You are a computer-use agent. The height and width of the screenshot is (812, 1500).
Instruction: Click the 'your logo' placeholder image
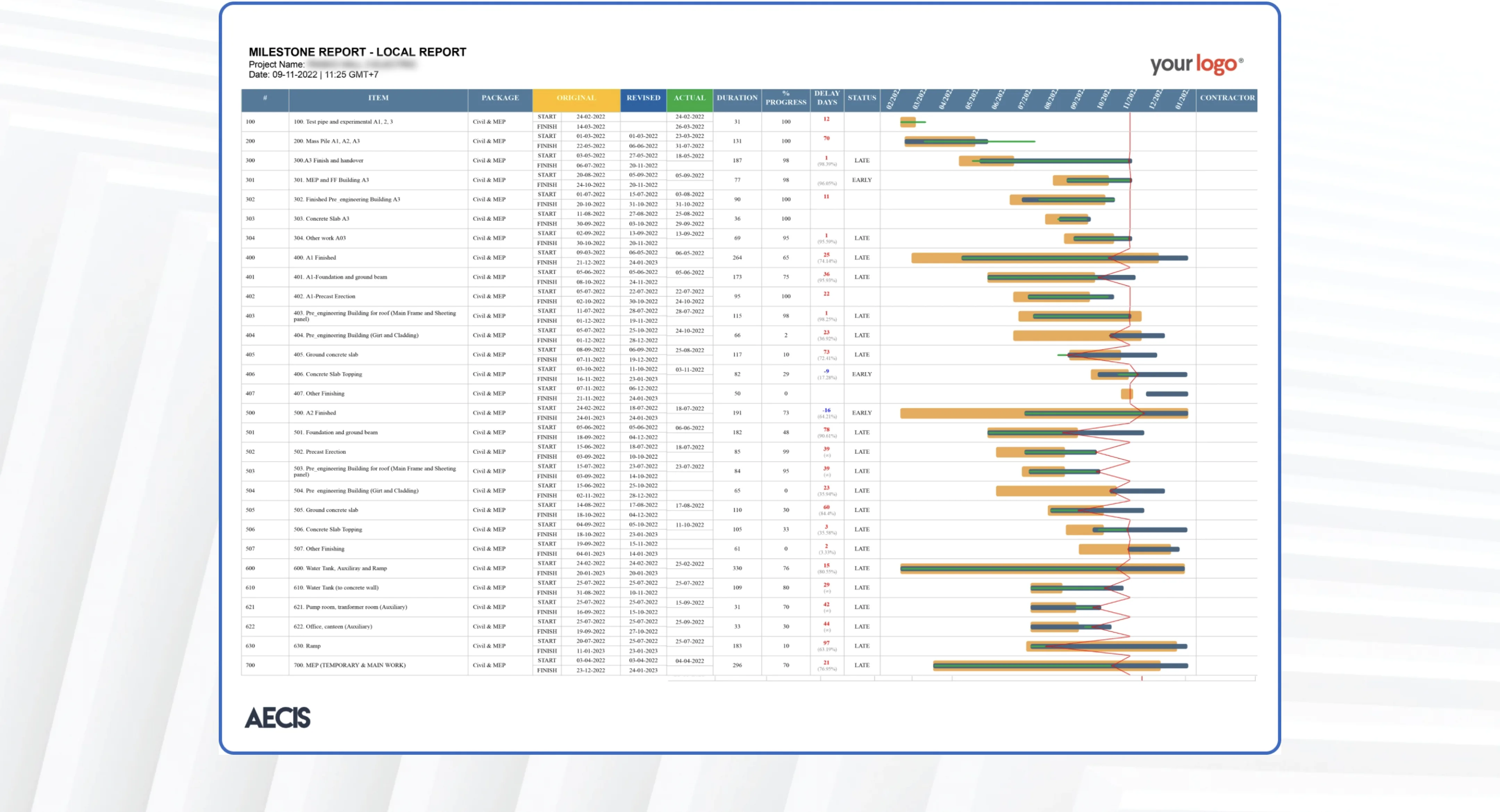coord(1196,64)
